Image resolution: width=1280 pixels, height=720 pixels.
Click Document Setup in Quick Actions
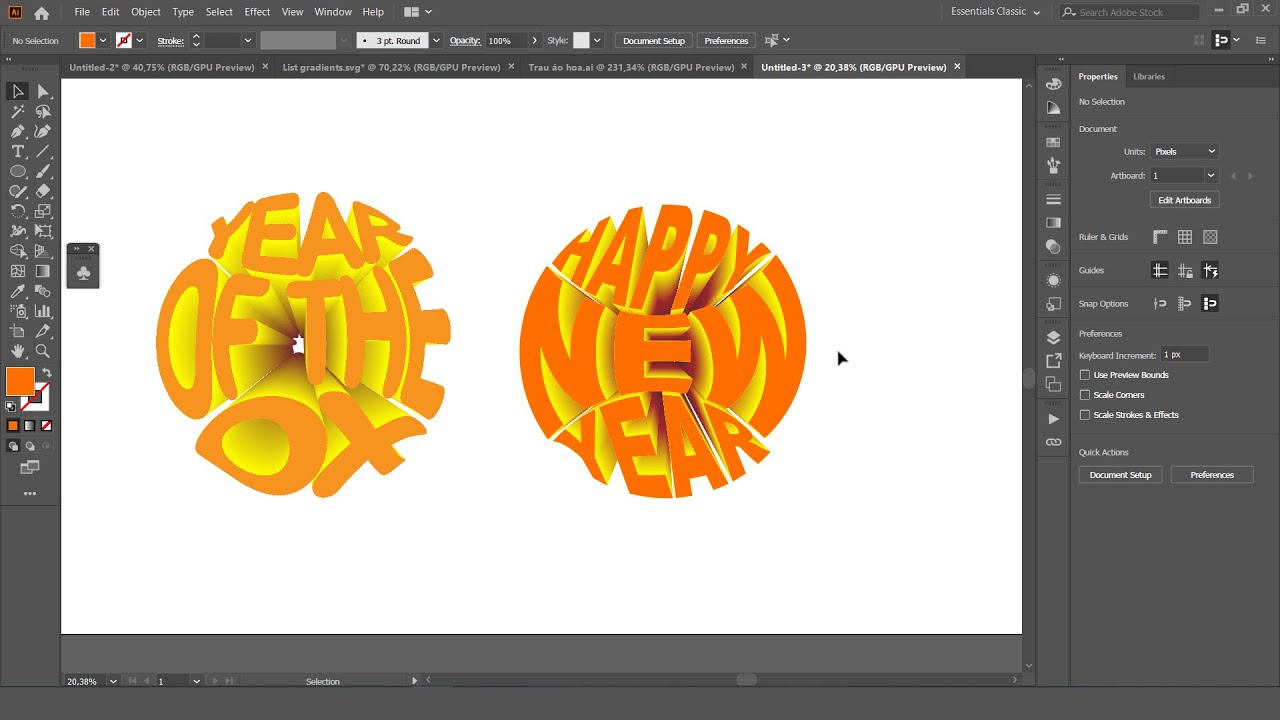point(1120,475)
